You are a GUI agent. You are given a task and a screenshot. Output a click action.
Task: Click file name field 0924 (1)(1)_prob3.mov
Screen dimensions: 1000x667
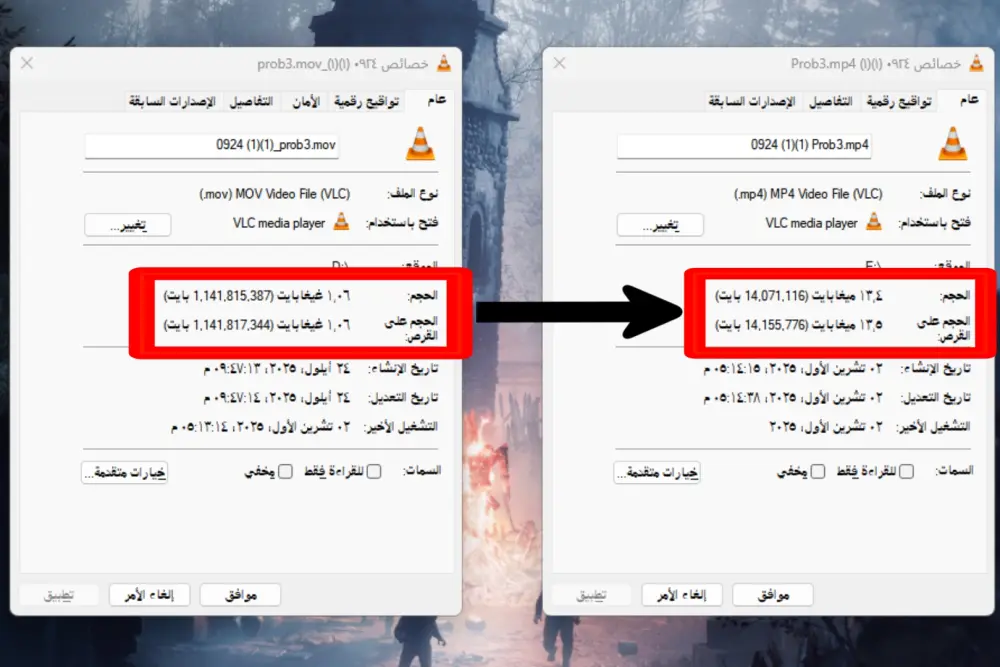coord(212,145)
